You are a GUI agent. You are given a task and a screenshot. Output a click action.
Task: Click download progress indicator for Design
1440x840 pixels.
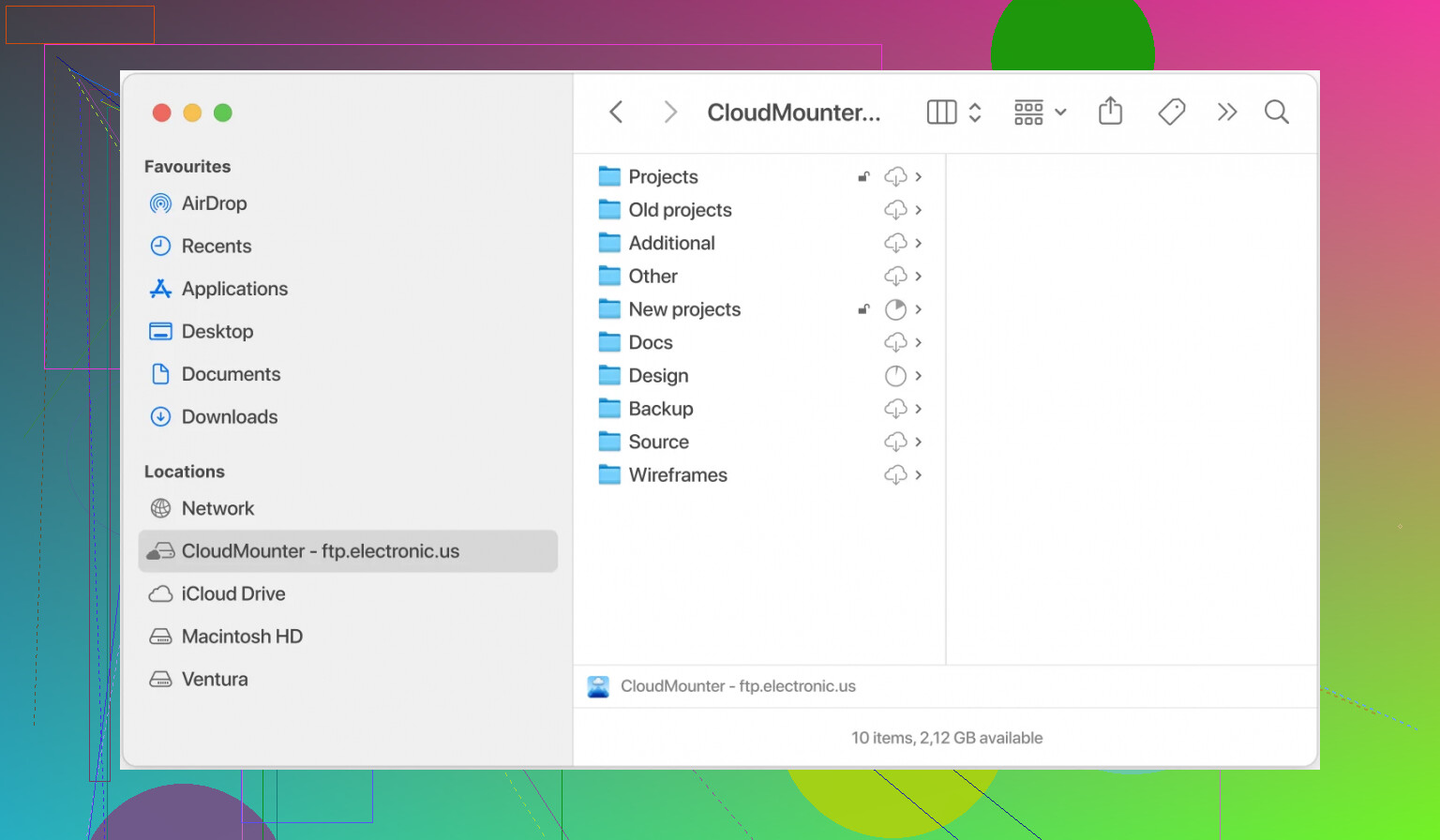(x=895, y=376)
